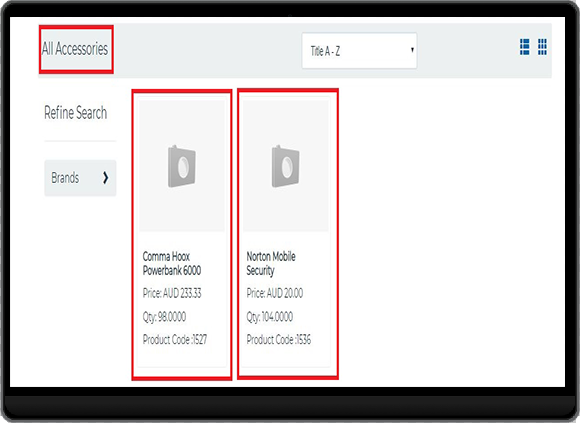Click Norton Mobile Security placeholder image icon

coord(286,166)
